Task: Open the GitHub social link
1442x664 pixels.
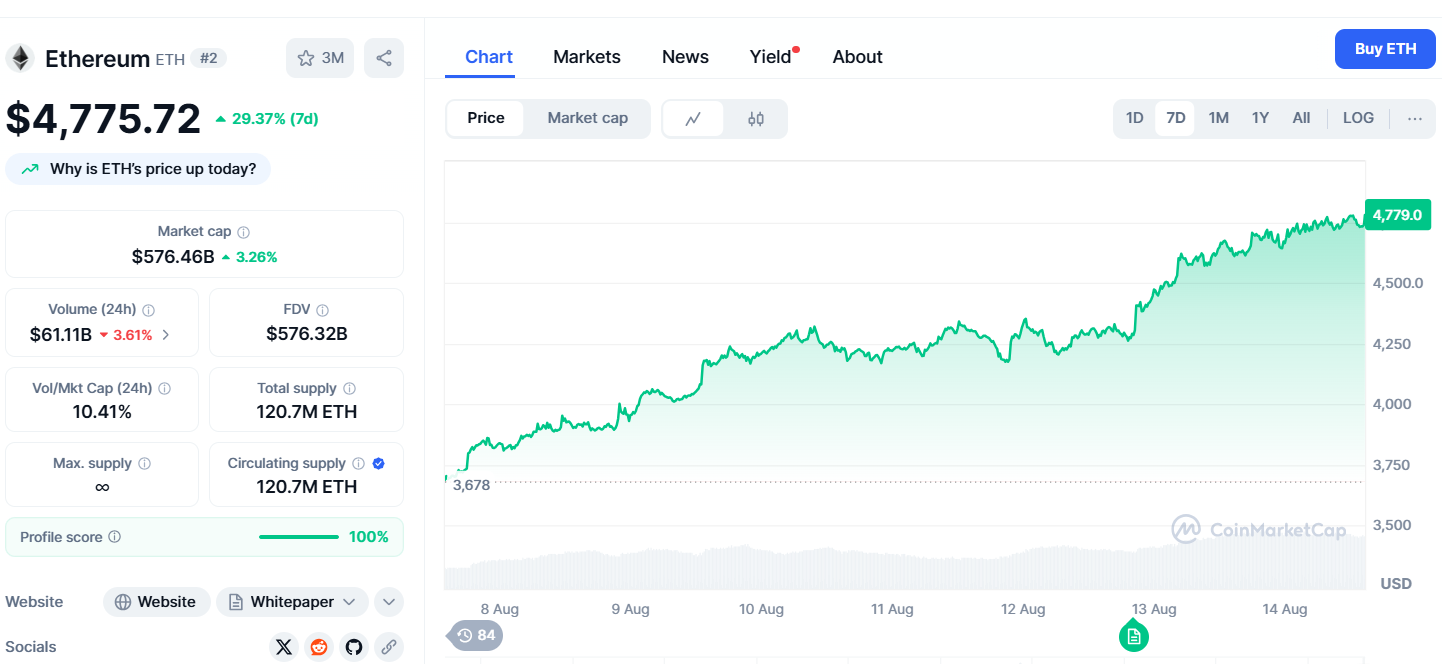Action: [354, 647]
